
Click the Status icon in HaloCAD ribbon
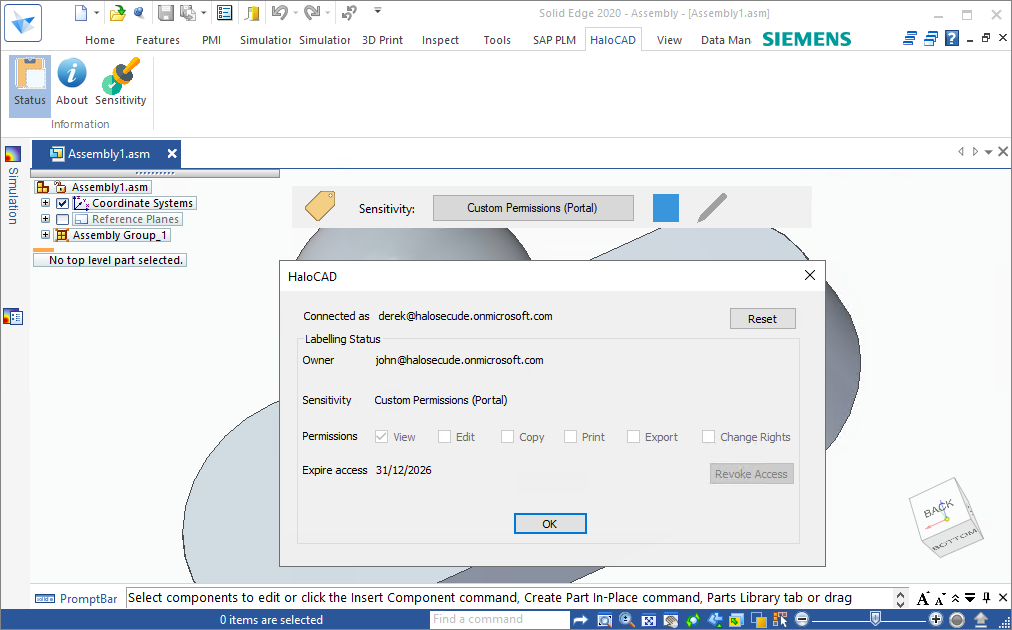tap(30, 82)
